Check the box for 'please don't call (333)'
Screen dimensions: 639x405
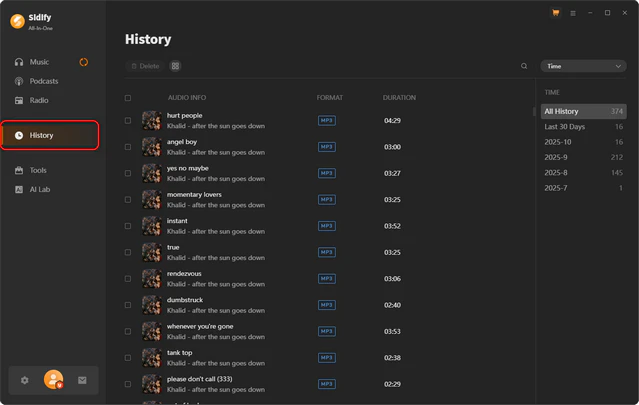tap(128, 384)
